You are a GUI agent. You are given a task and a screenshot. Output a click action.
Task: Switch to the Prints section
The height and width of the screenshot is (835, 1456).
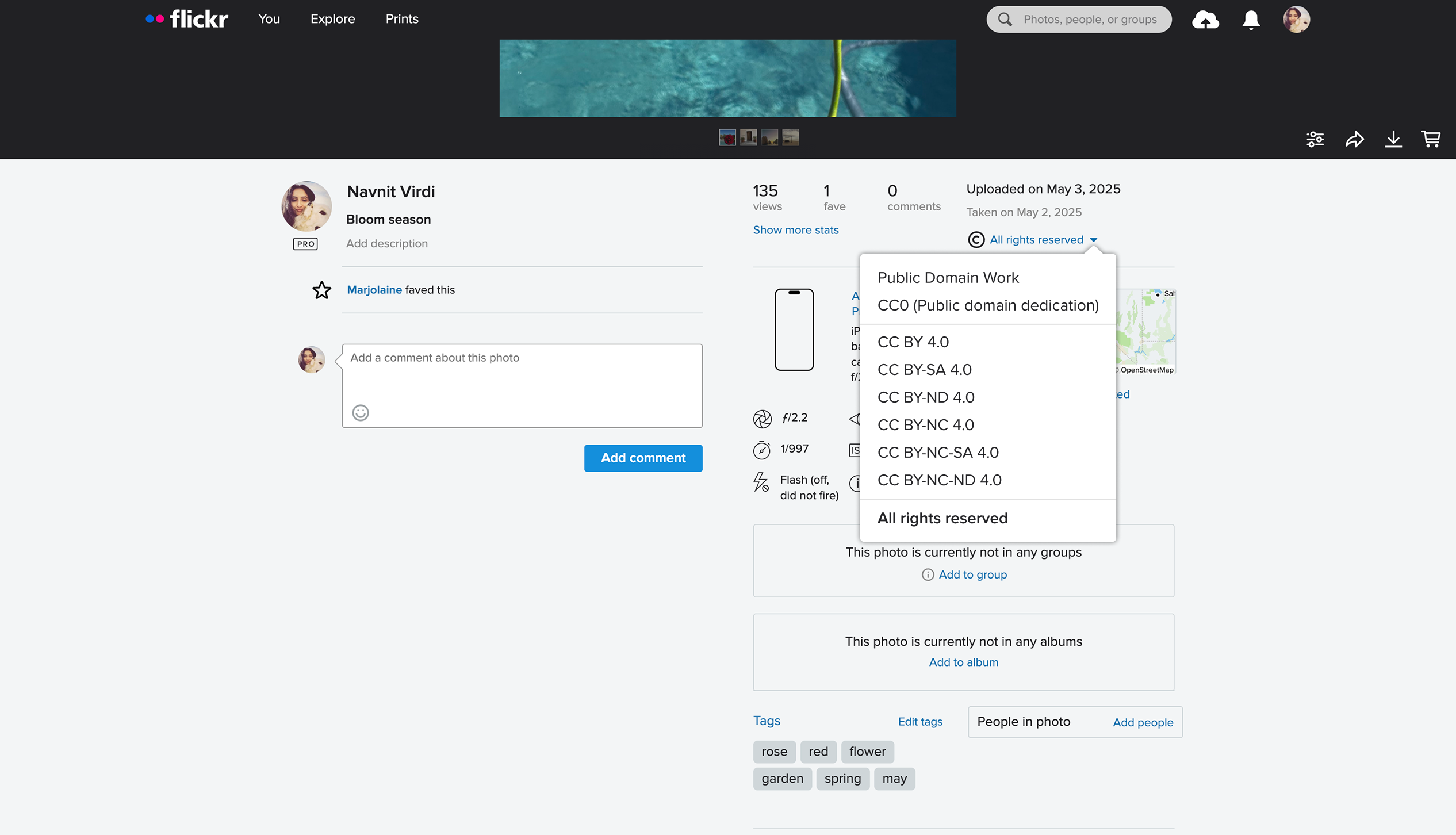pyautogui.click(x=401, y=19)
